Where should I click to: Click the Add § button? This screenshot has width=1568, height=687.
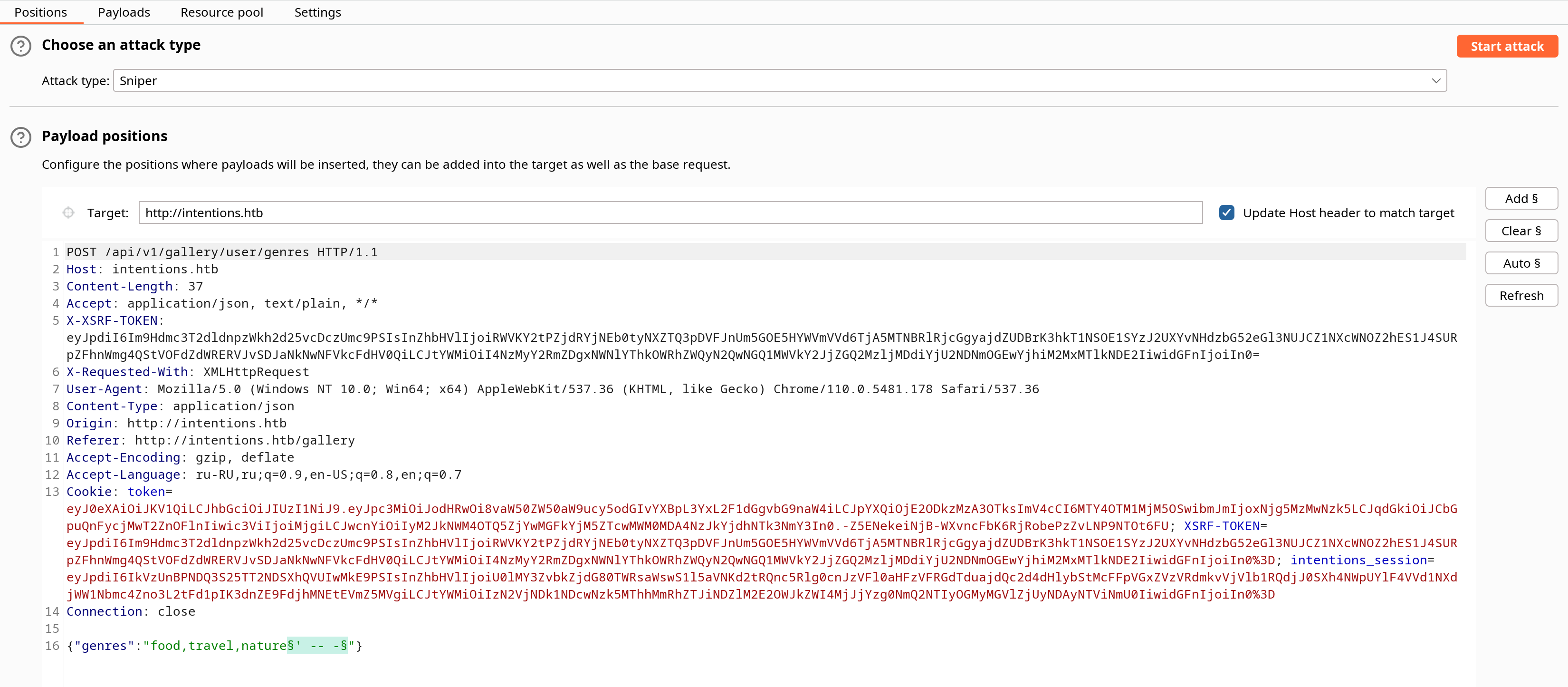pyautogui.click(x=1521, y=199)
